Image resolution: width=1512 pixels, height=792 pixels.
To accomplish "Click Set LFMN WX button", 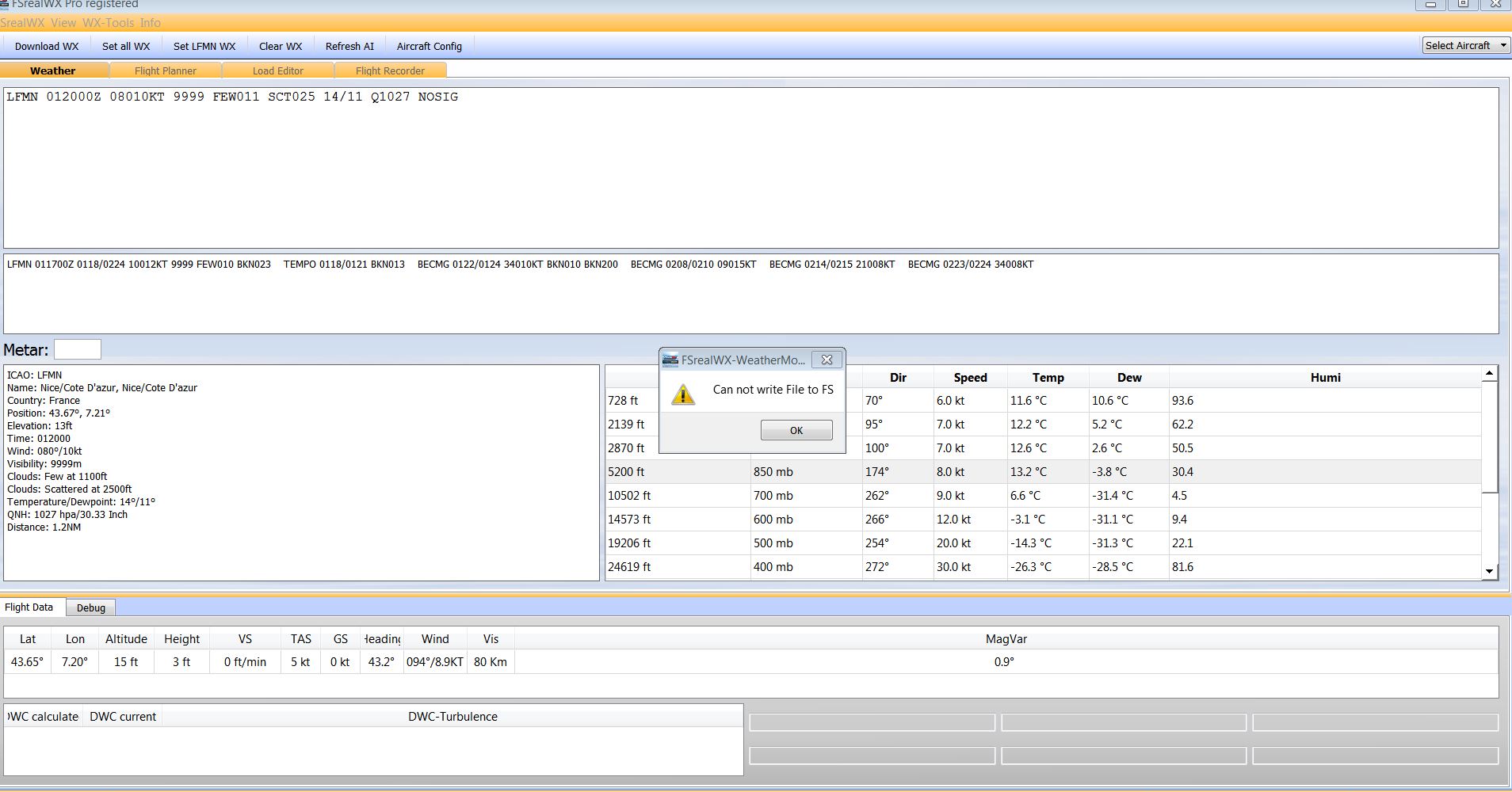I will pyautogui.click(x=204, y=46).
